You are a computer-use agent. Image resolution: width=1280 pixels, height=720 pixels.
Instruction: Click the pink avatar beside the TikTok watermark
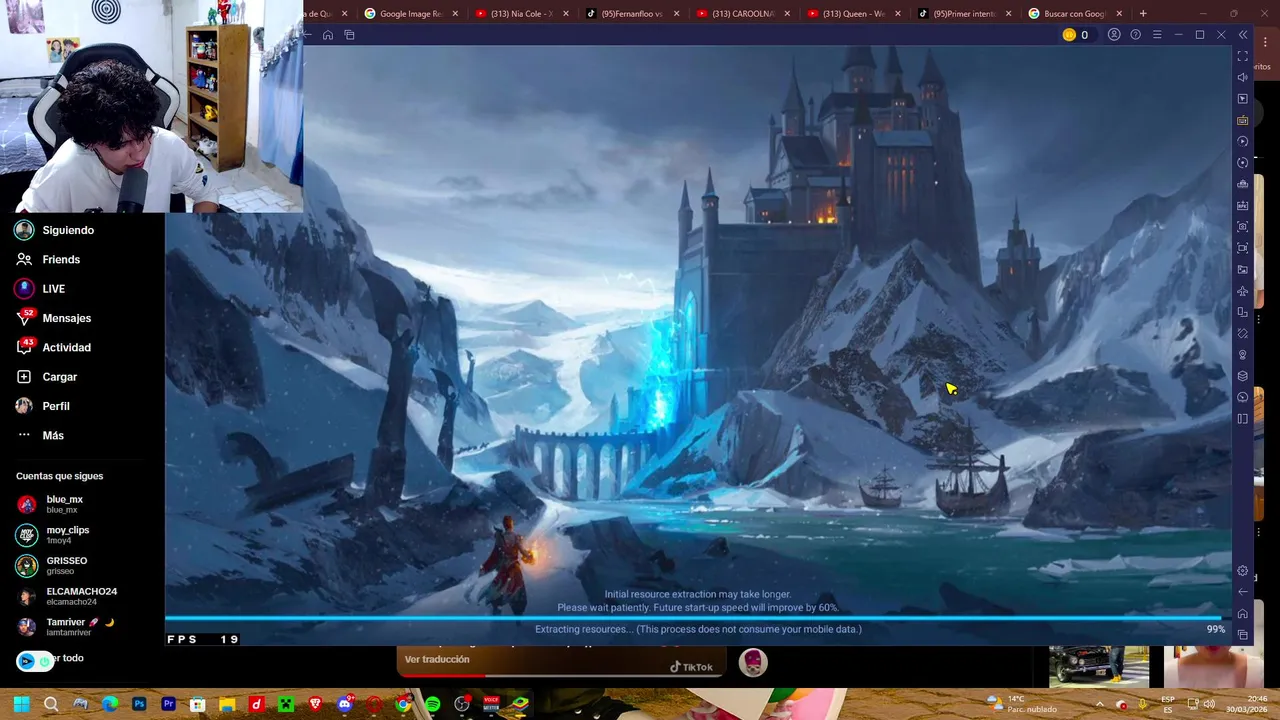tap(753, 662)
